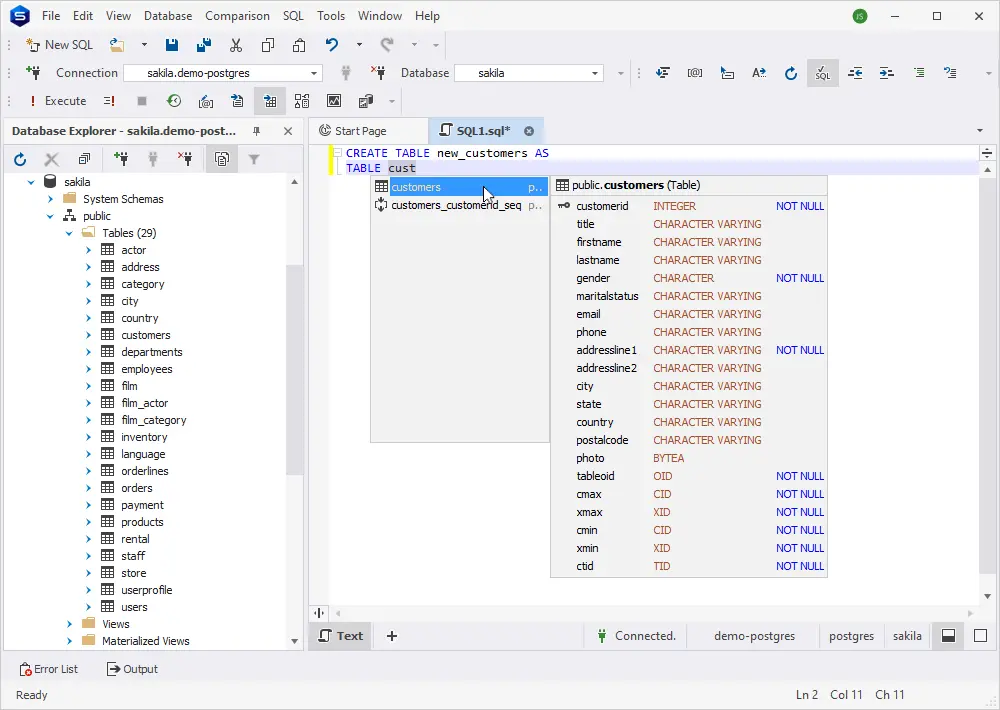Expand the System Schemas folder
1000x710 pixels.
click(50, 199)
